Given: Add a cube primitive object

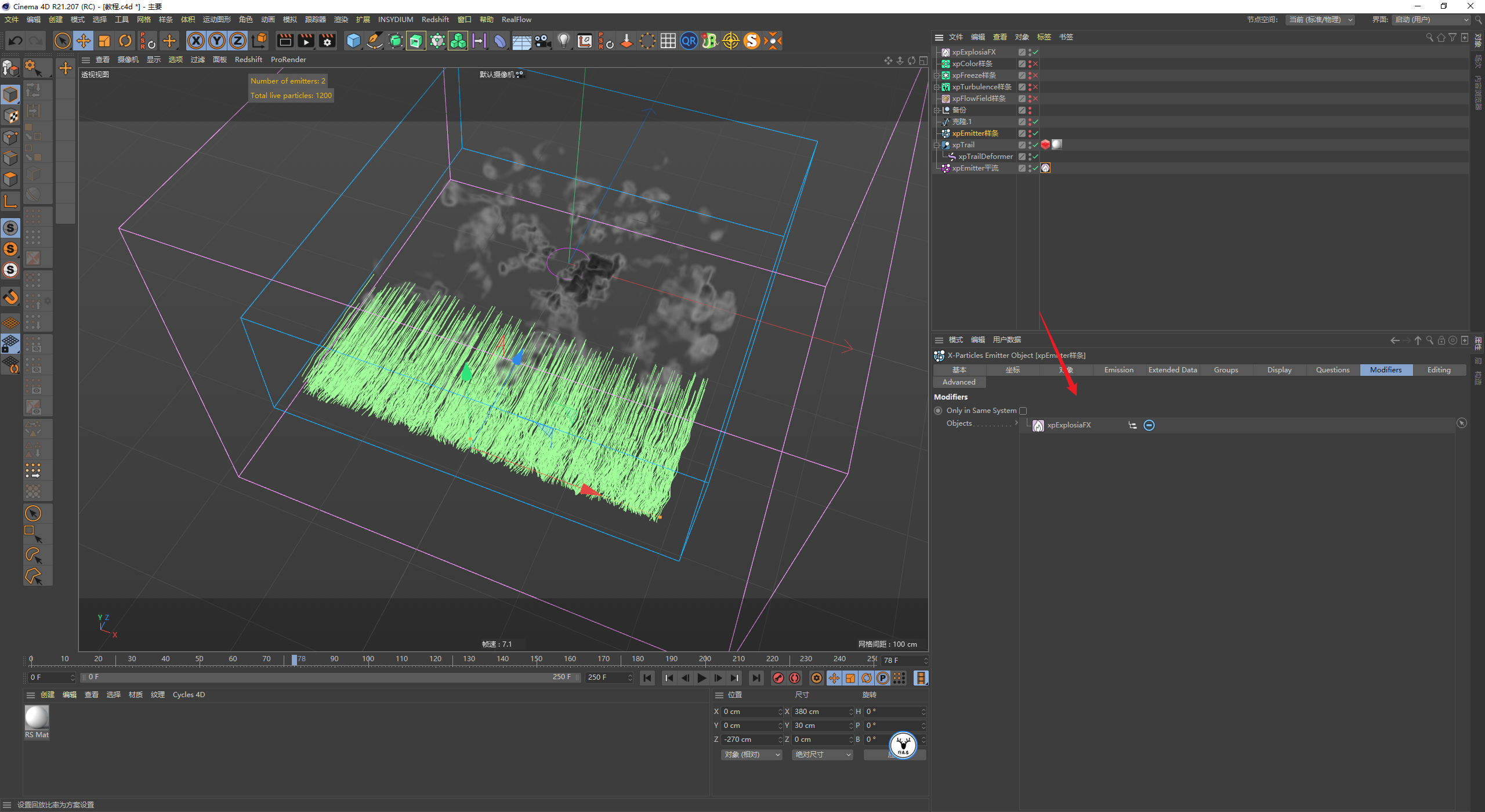Looking at the screenshot, I should pos(353,41).
